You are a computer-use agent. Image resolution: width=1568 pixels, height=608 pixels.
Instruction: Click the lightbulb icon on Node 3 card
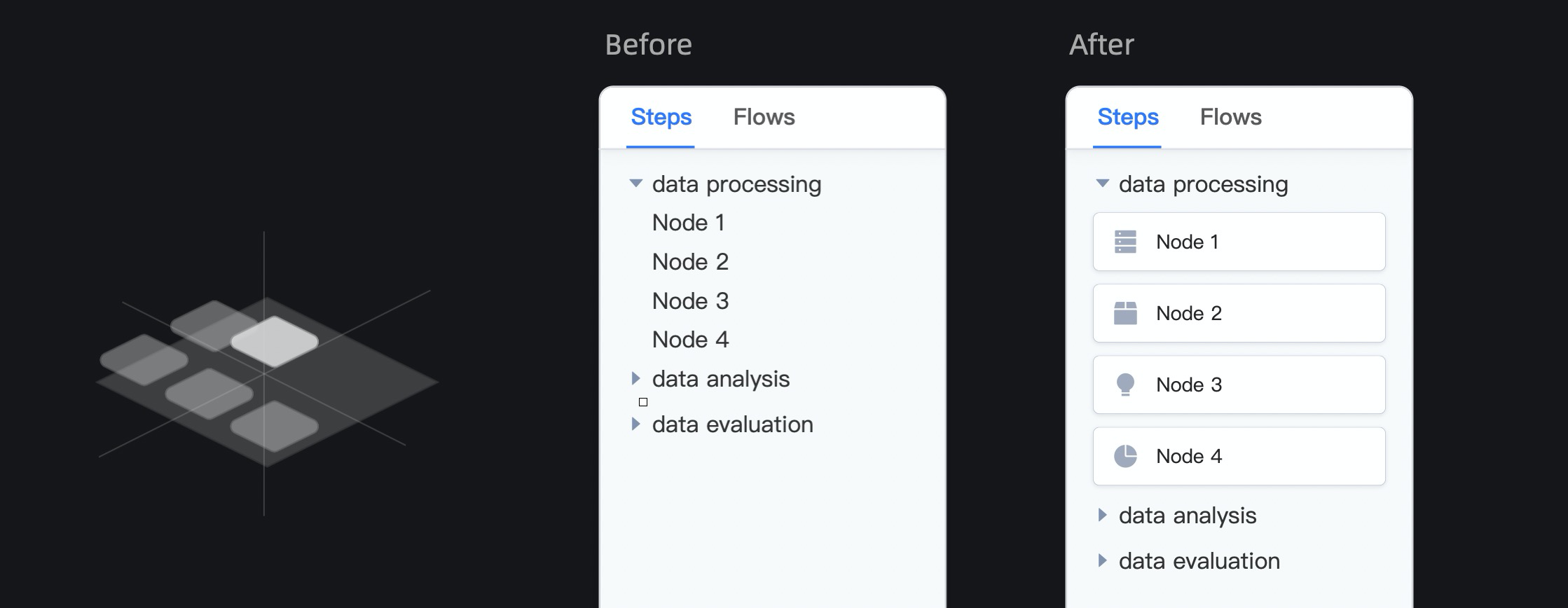1125,385
